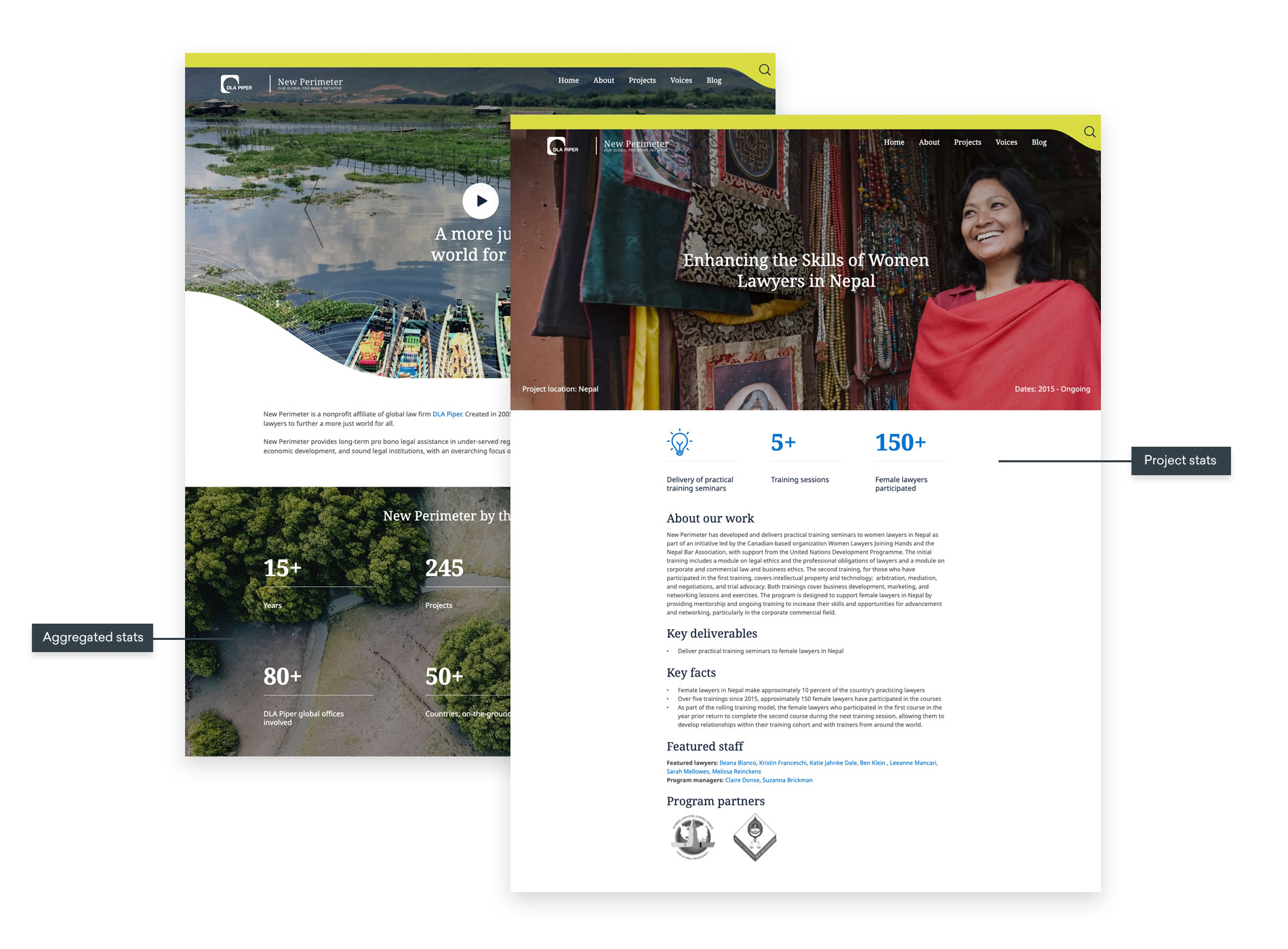This screenshot has width=1288, height=949.
Task: Open featured lawyer Sarah Mellowes' profile
Action: [687, 772]
